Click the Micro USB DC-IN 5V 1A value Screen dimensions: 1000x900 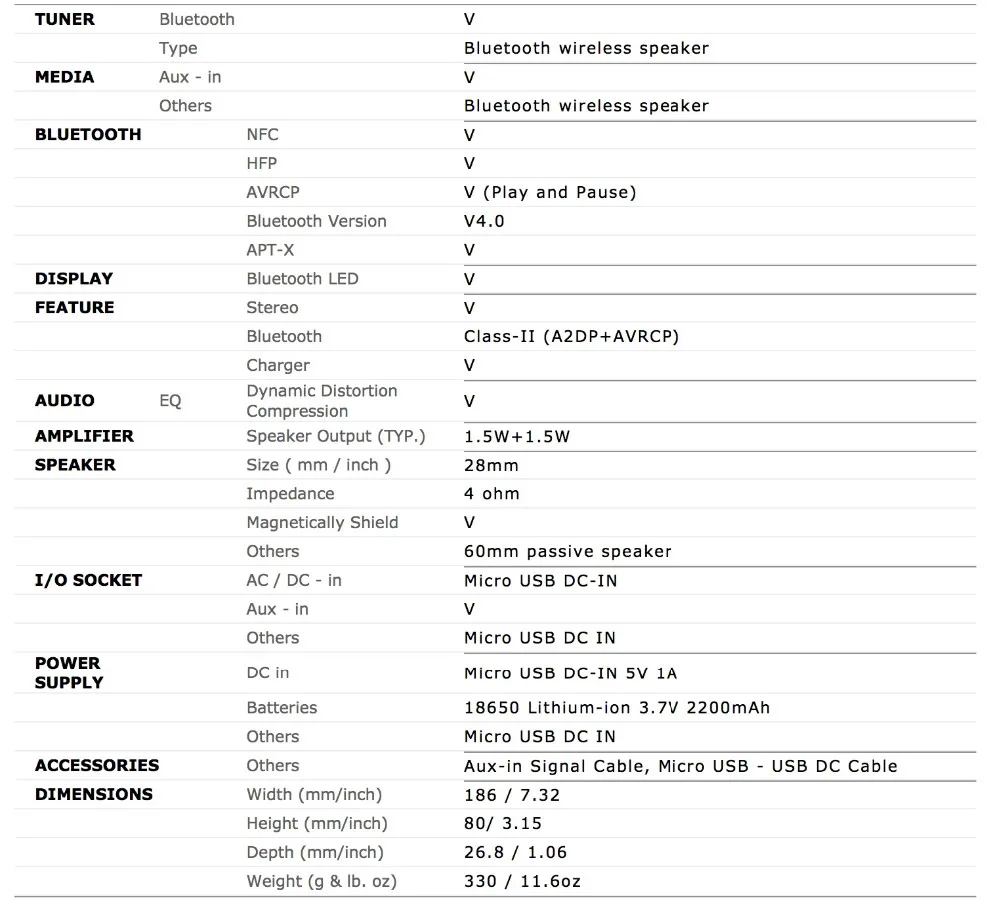point(571,674)
